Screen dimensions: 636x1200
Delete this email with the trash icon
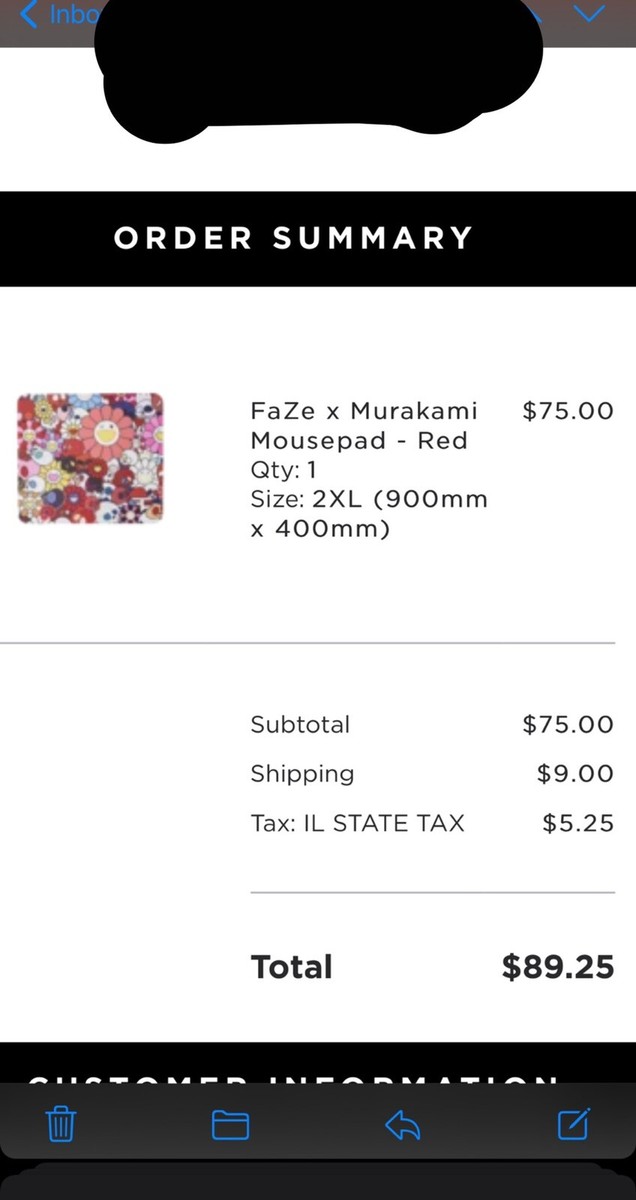coord(62,1125)
